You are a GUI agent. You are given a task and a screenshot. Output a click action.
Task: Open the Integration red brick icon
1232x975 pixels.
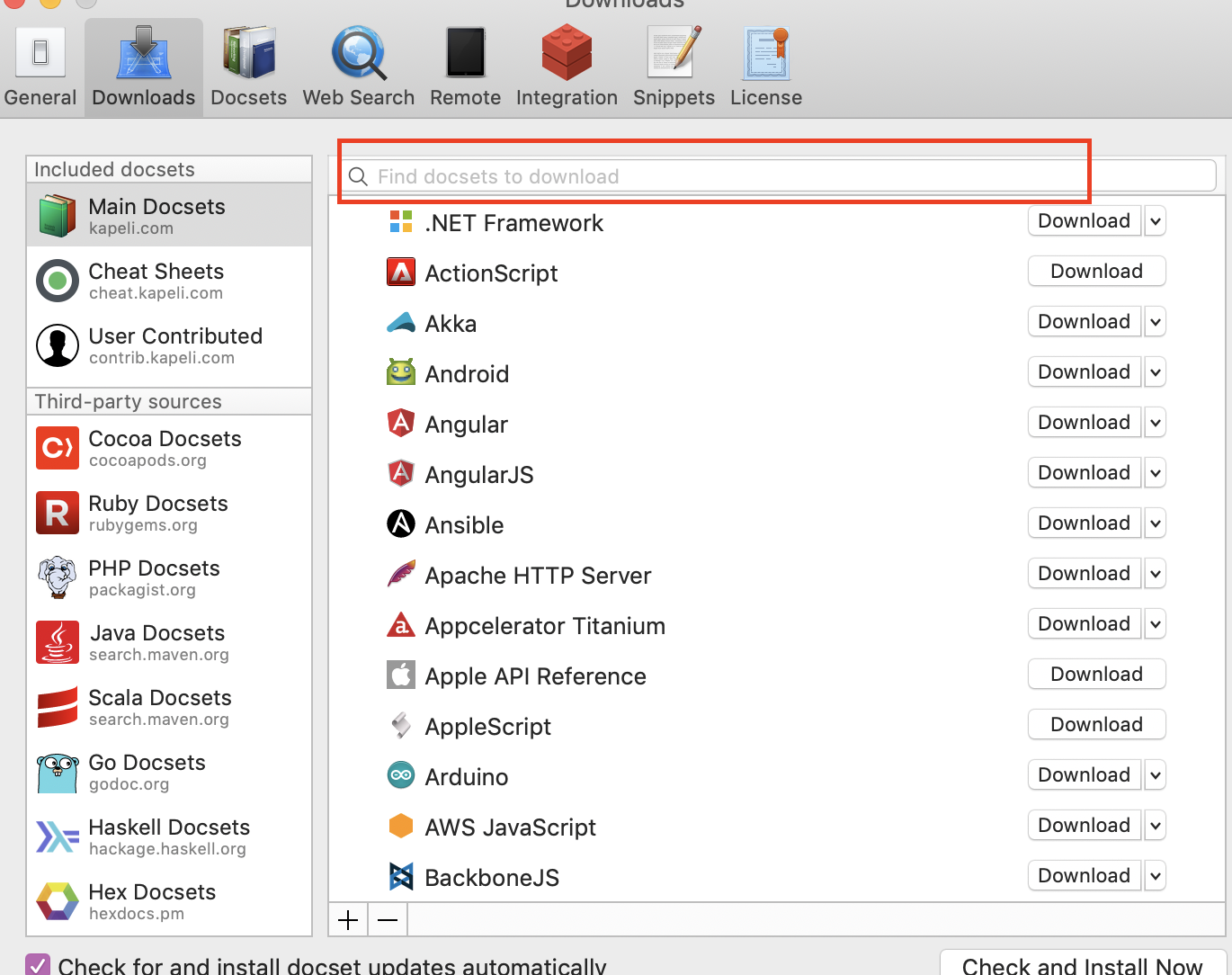tap(567, 53)
